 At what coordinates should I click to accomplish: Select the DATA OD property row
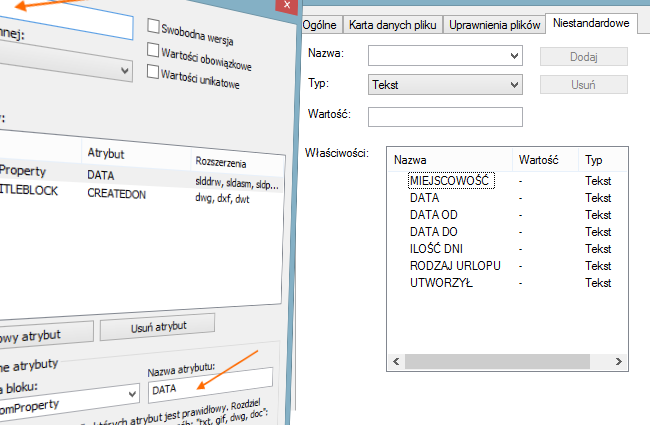click(508, 215)
